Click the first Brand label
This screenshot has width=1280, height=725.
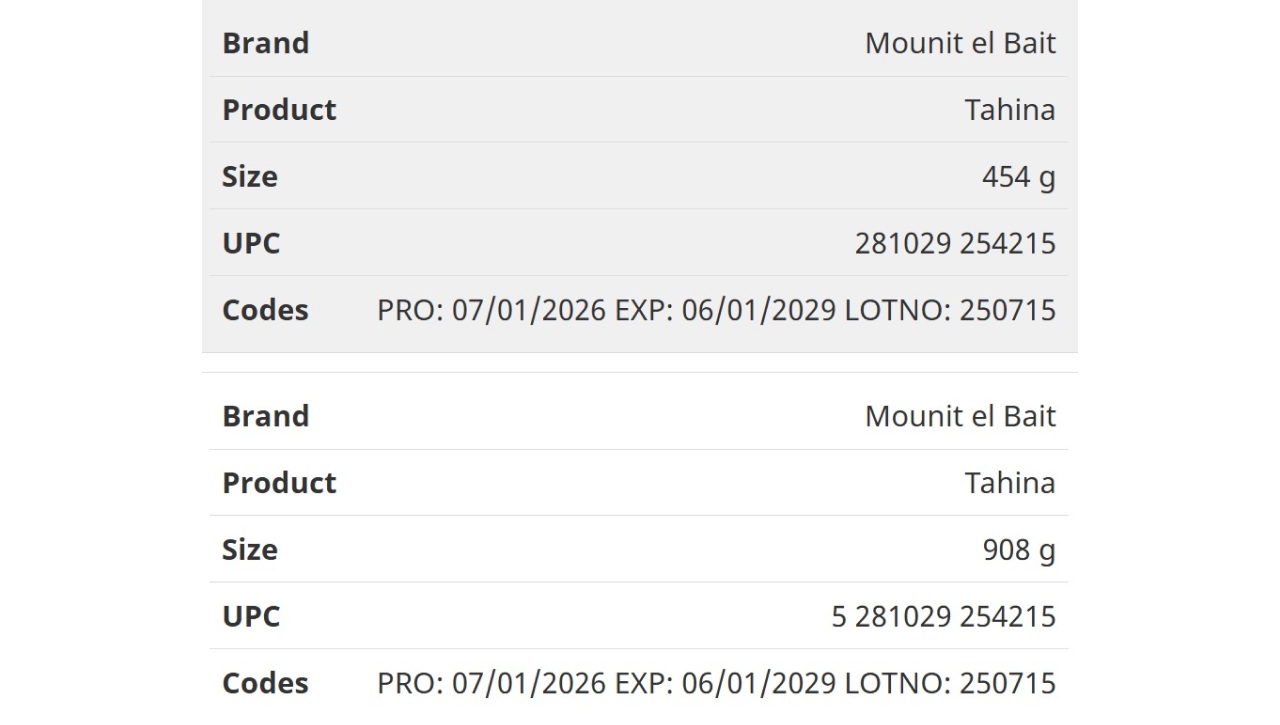[x=265, y=43]
